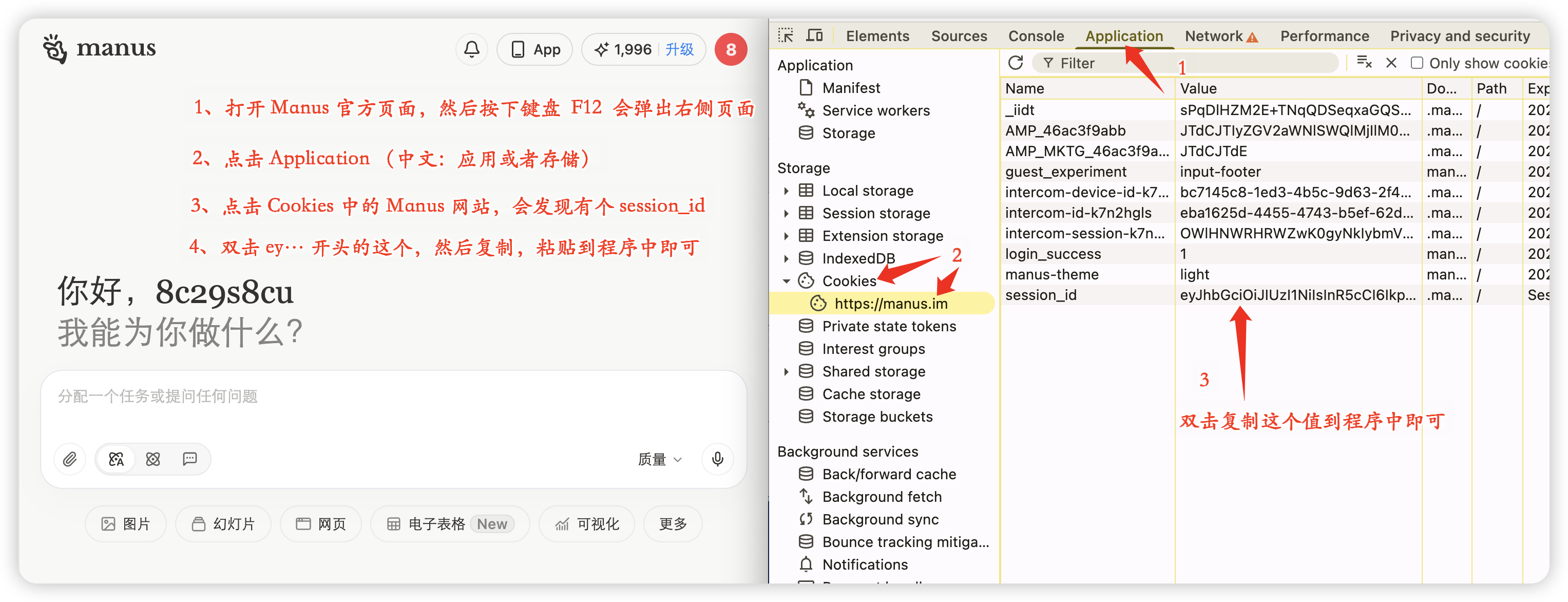The height and width of the screenshot is (602, 1568).
Task: Open Background fetch
Action: pos(882,497)
